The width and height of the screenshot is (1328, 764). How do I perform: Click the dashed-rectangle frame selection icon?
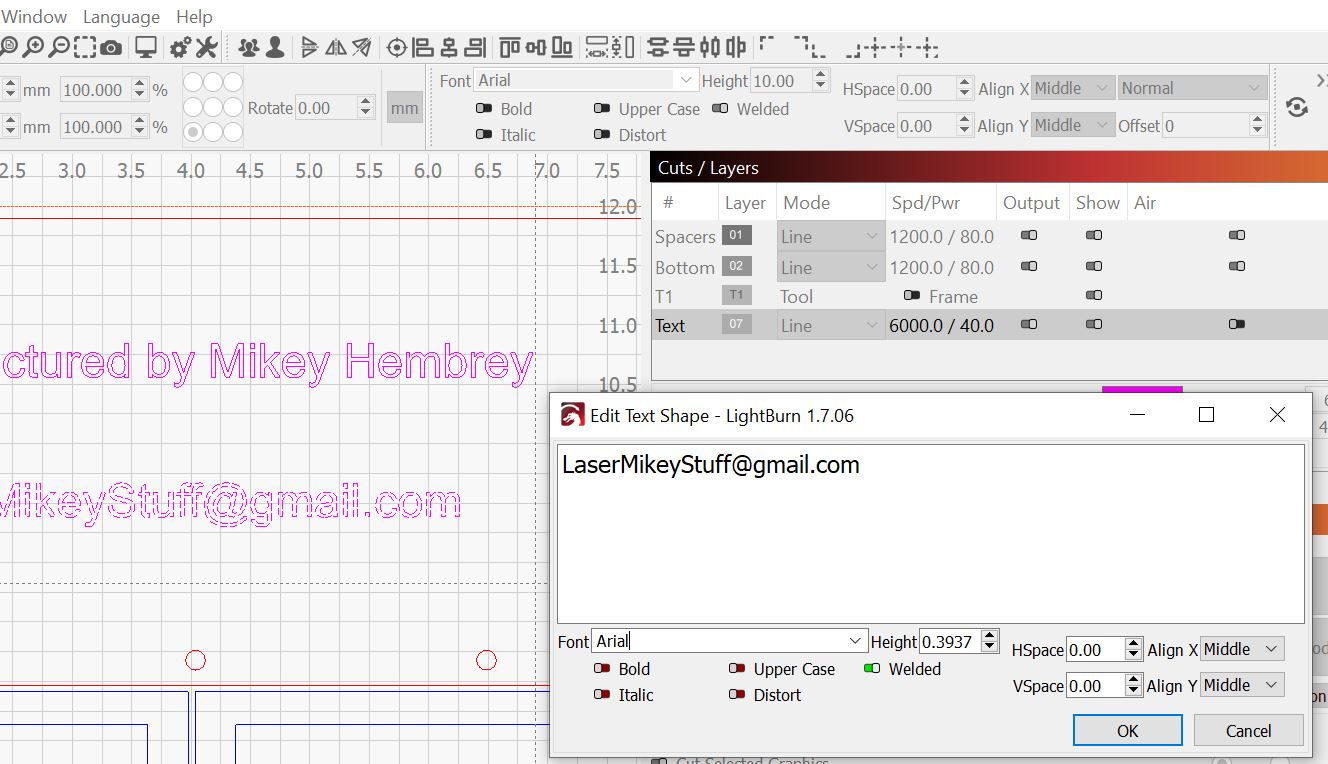85,47
